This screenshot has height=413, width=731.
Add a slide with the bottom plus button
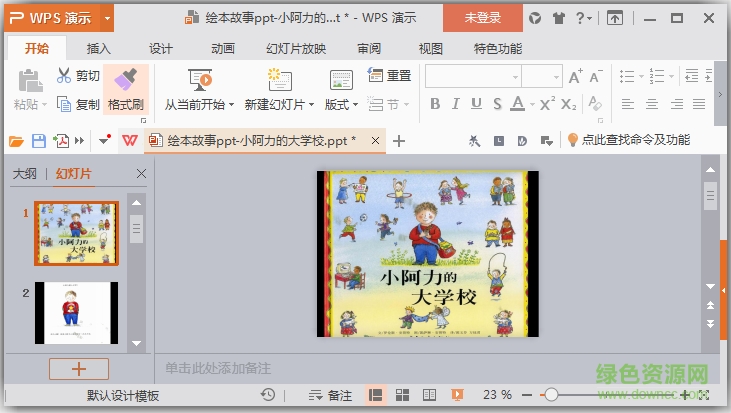point(79,369)
